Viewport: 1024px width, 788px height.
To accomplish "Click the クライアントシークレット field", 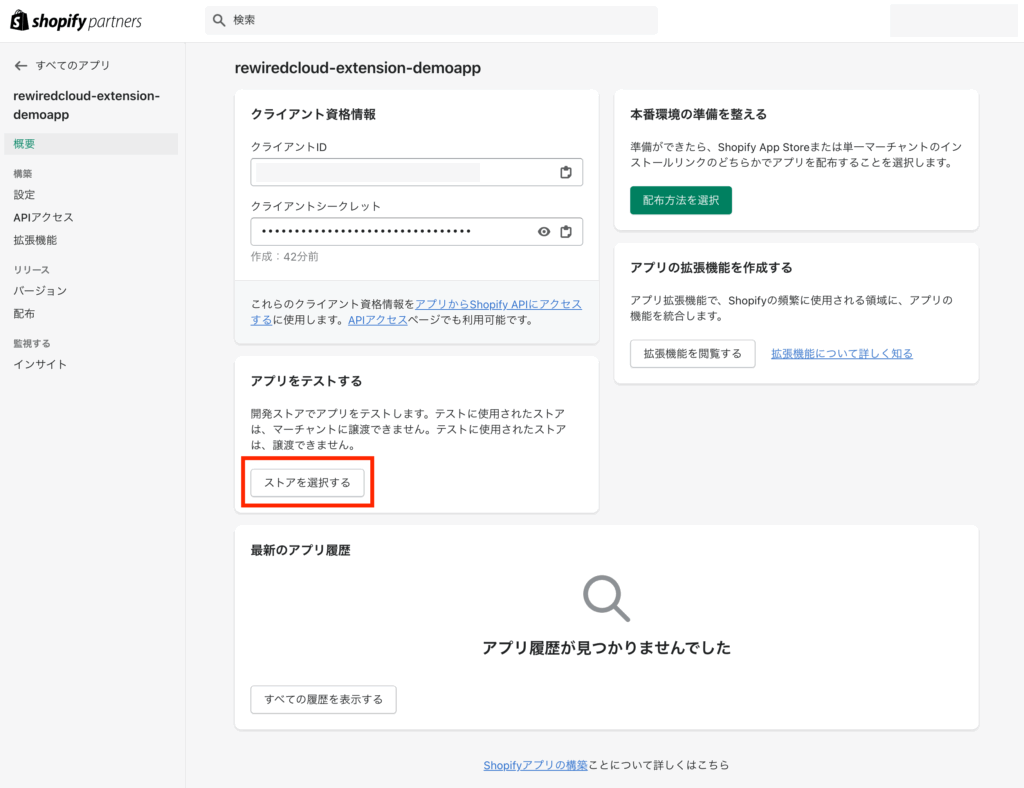I will (x=417, y=232).
